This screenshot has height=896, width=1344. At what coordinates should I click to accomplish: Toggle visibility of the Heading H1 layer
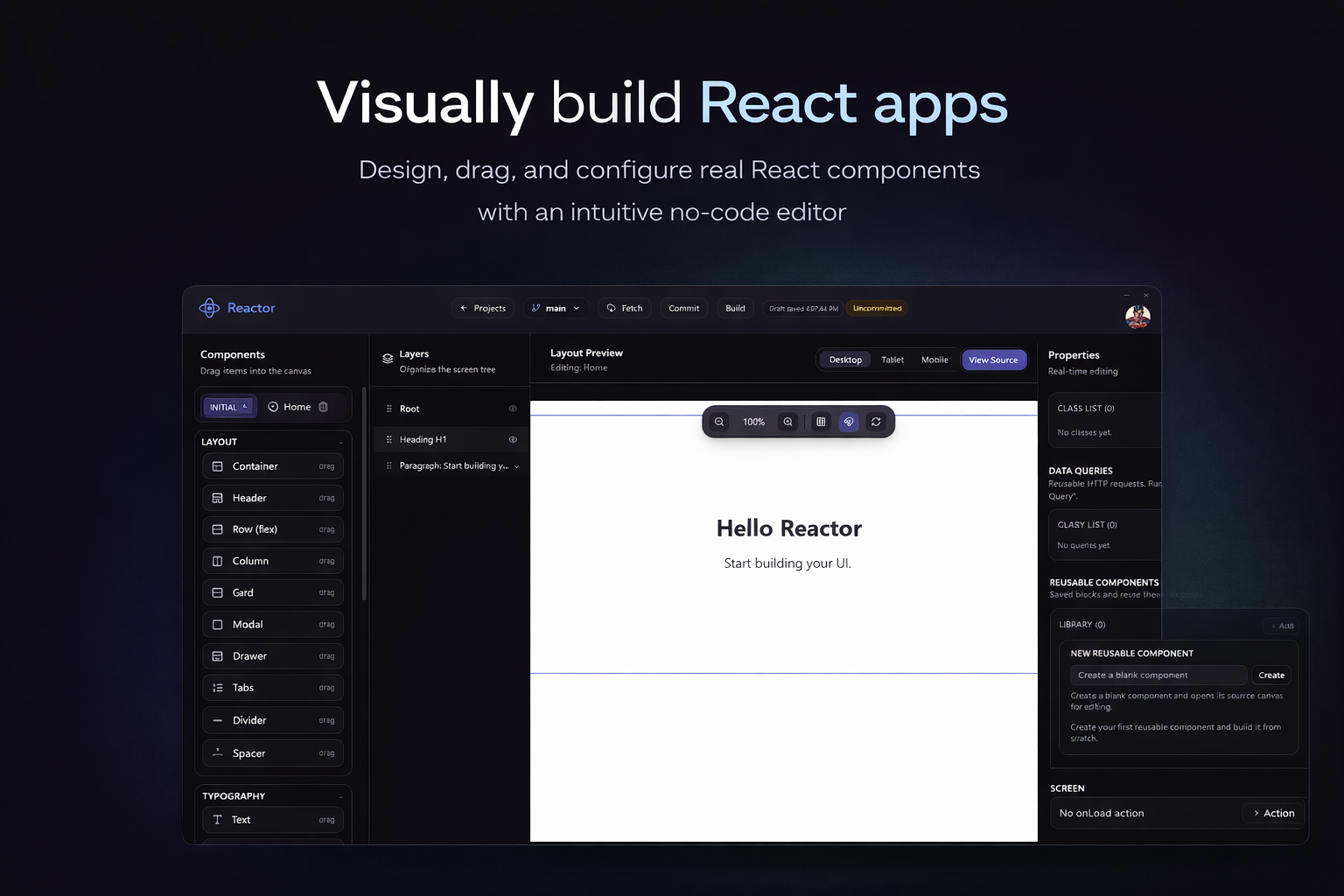[513, 438]
